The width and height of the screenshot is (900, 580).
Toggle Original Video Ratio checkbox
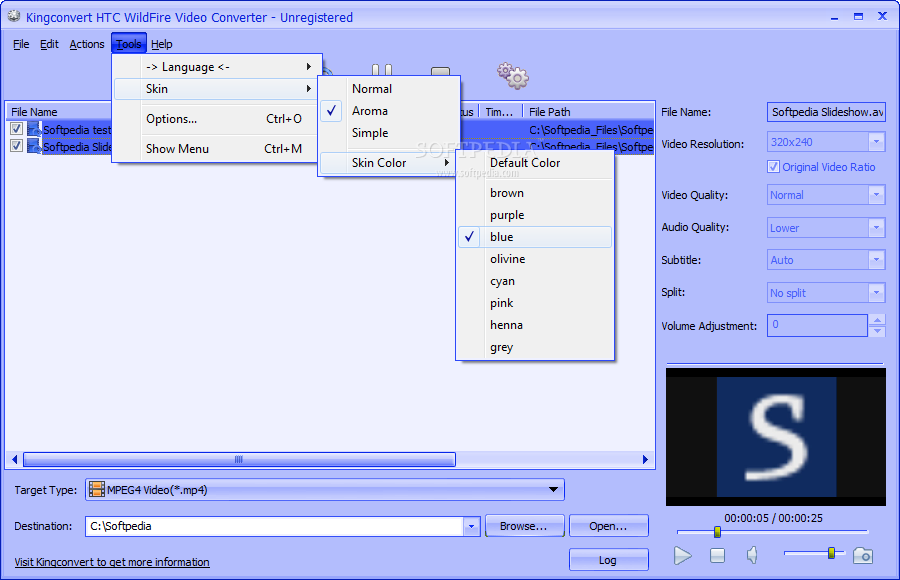click(x=773, y=167)
